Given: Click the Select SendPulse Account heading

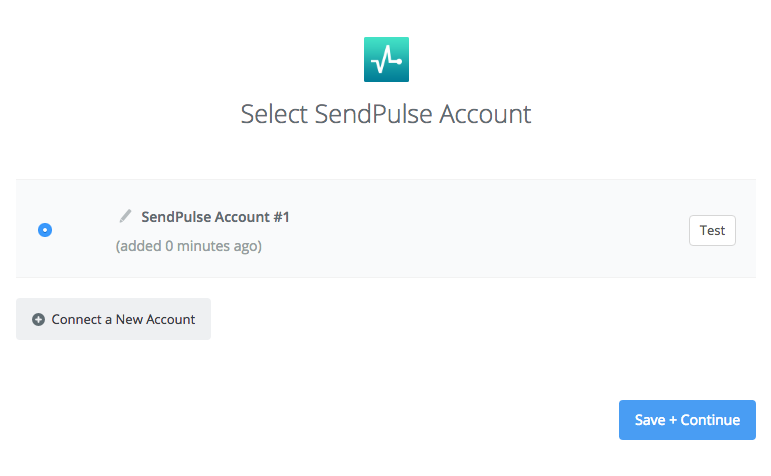Looking at the screenshot, I should tap(386, 114).
